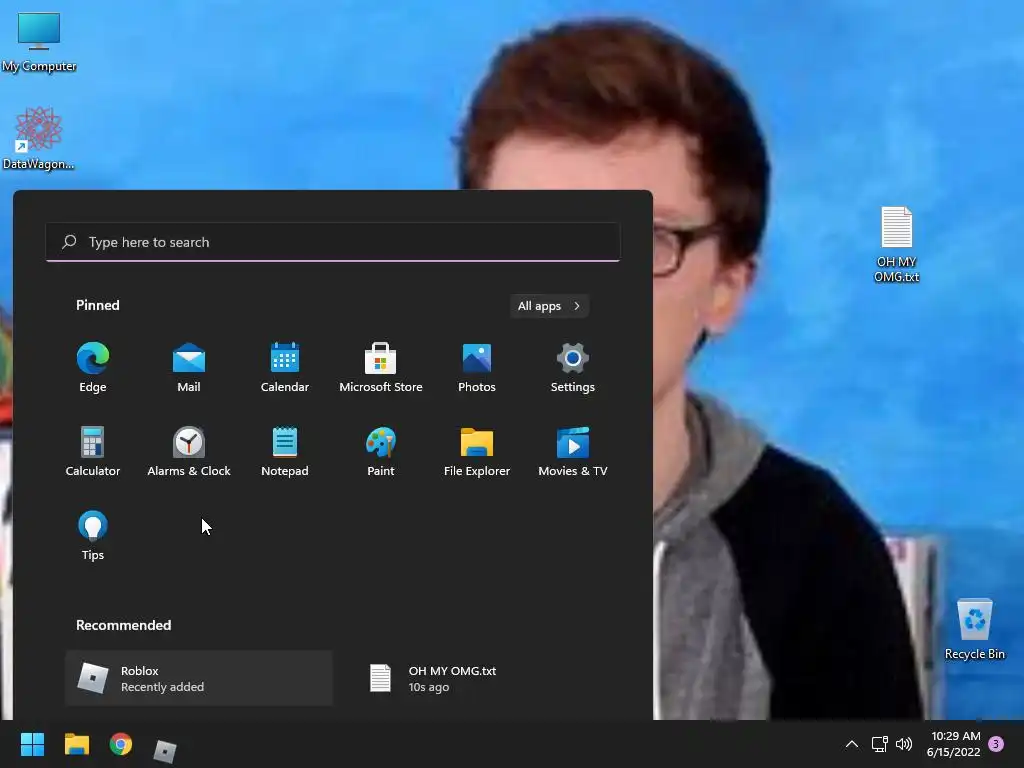This screenshot has width=1024, height=768.
Task: Select OH MY OMG.txt on desktop
Action: pos(897,244)
